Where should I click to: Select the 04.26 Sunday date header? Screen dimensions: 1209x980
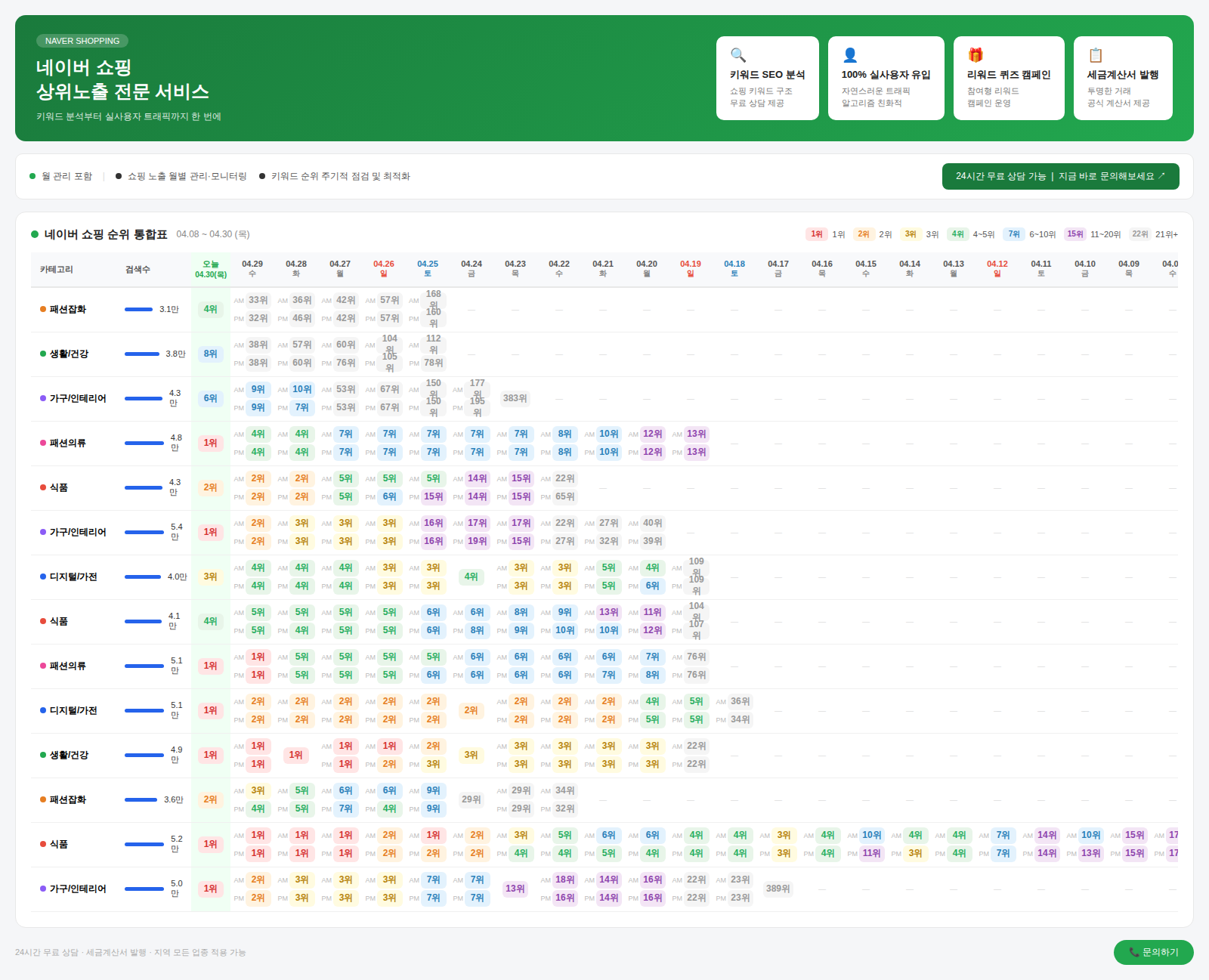(384, 269)
